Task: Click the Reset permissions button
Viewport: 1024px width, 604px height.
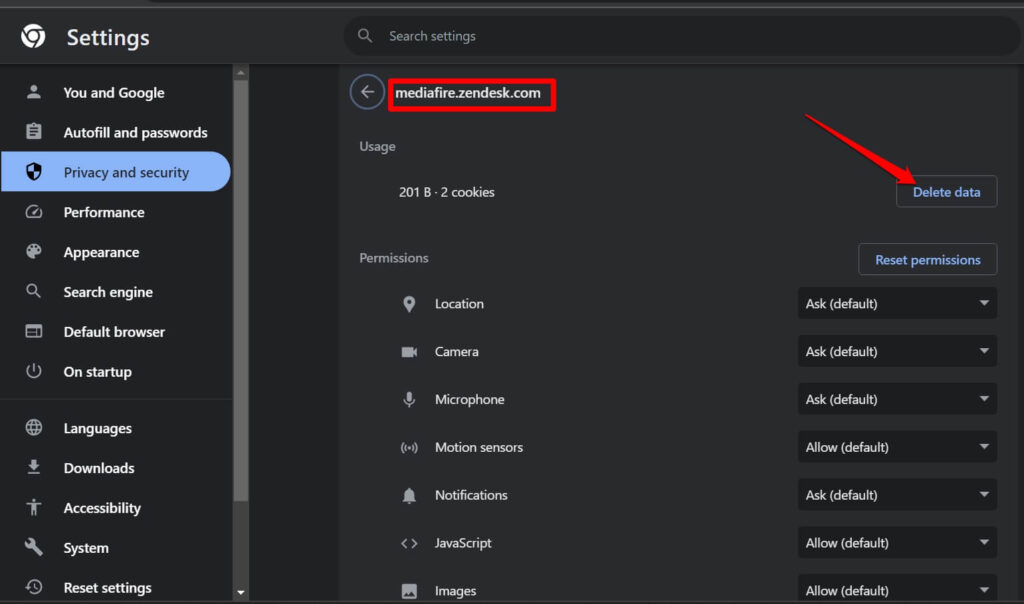Action: tap(927, 259)
